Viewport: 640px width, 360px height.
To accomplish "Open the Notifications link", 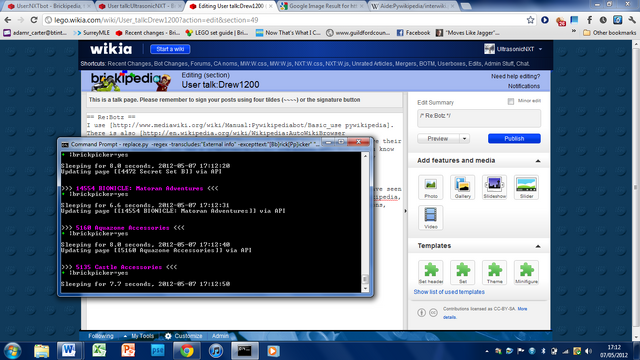I will coord(524,86).
